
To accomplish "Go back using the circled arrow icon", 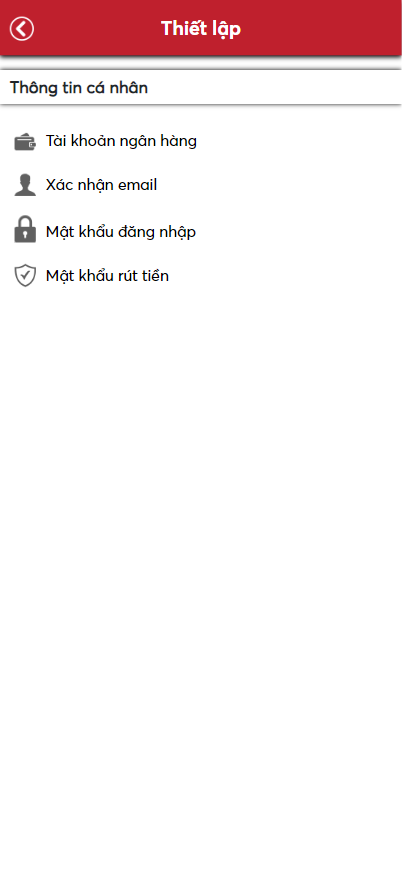I will tap(22, 28).
